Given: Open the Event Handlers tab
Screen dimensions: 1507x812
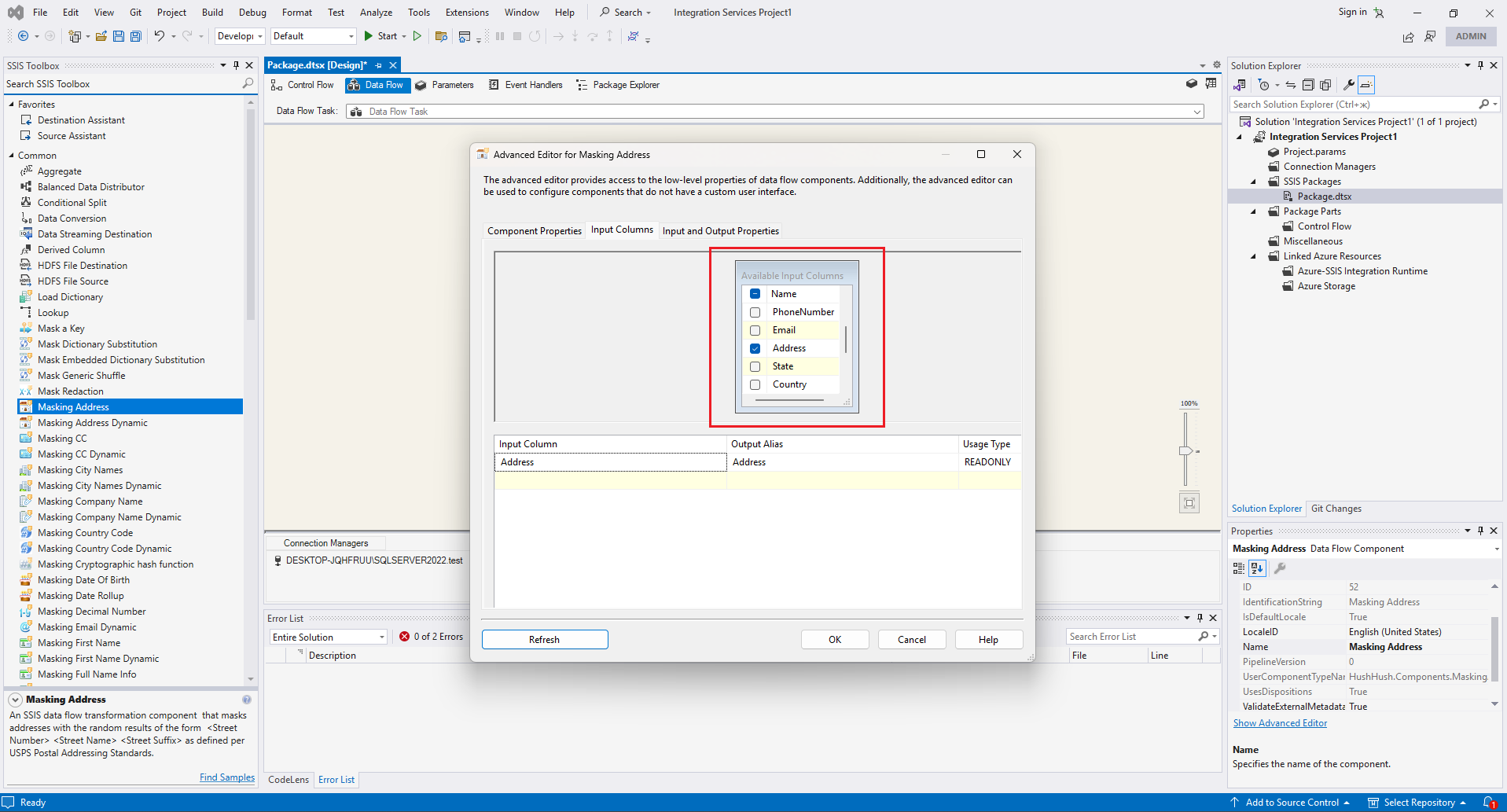Looking at the screenshot, I should coord(525,85).
